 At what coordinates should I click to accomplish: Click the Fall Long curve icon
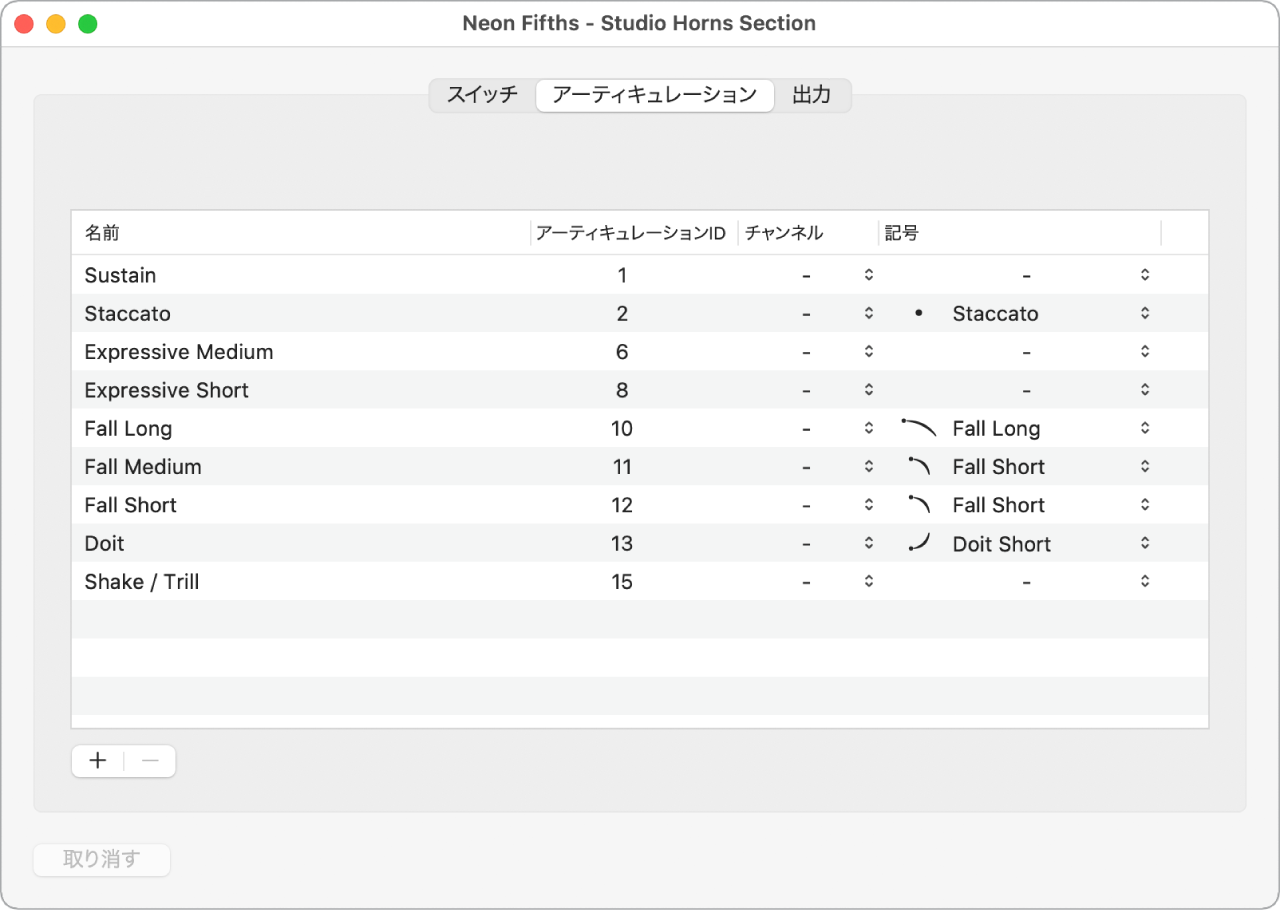(x=921, y=427)
